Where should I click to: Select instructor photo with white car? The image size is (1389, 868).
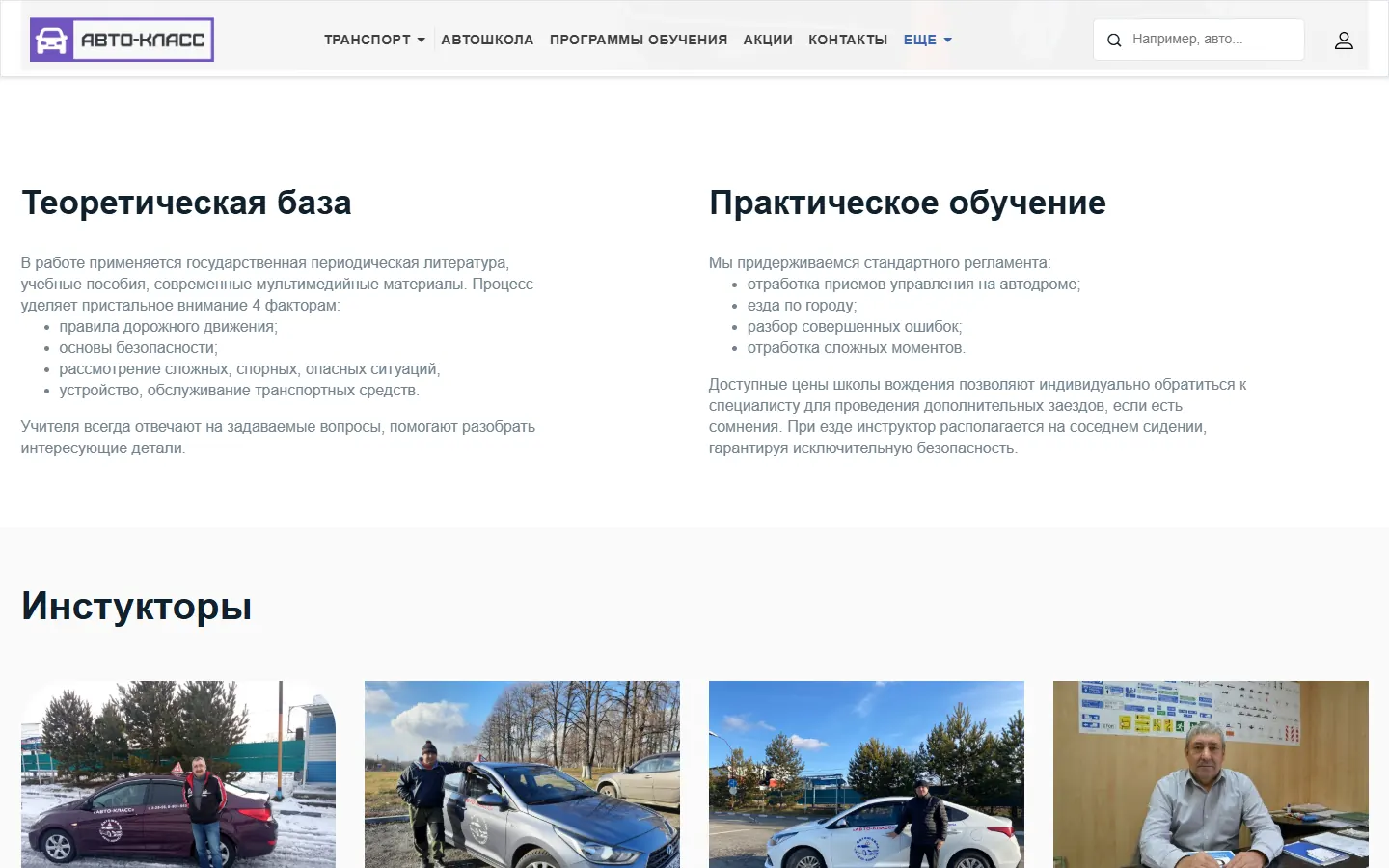tap(866, 774)
